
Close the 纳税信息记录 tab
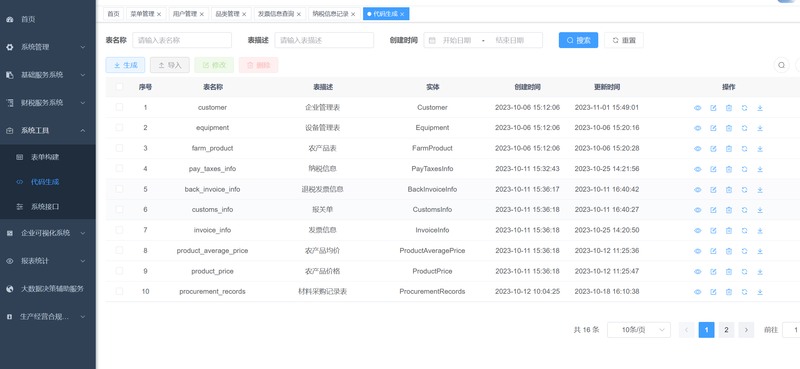click(x=353, y=14)
